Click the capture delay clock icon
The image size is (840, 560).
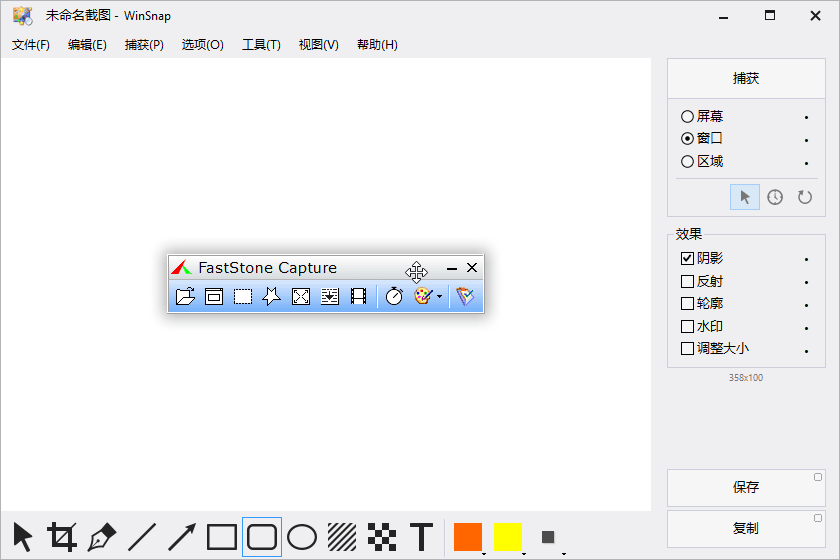pos(775,197)
